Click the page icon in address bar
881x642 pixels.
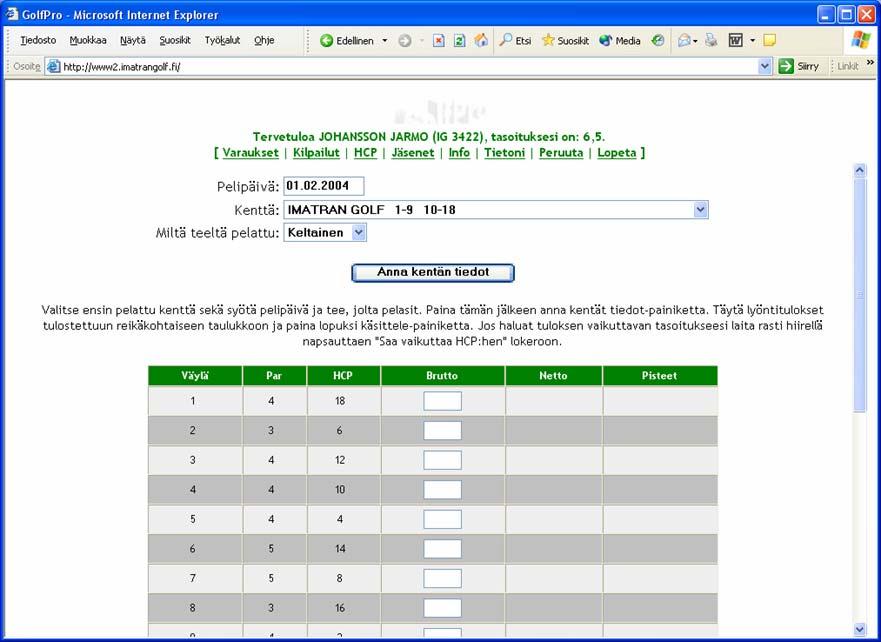point(53,66)
